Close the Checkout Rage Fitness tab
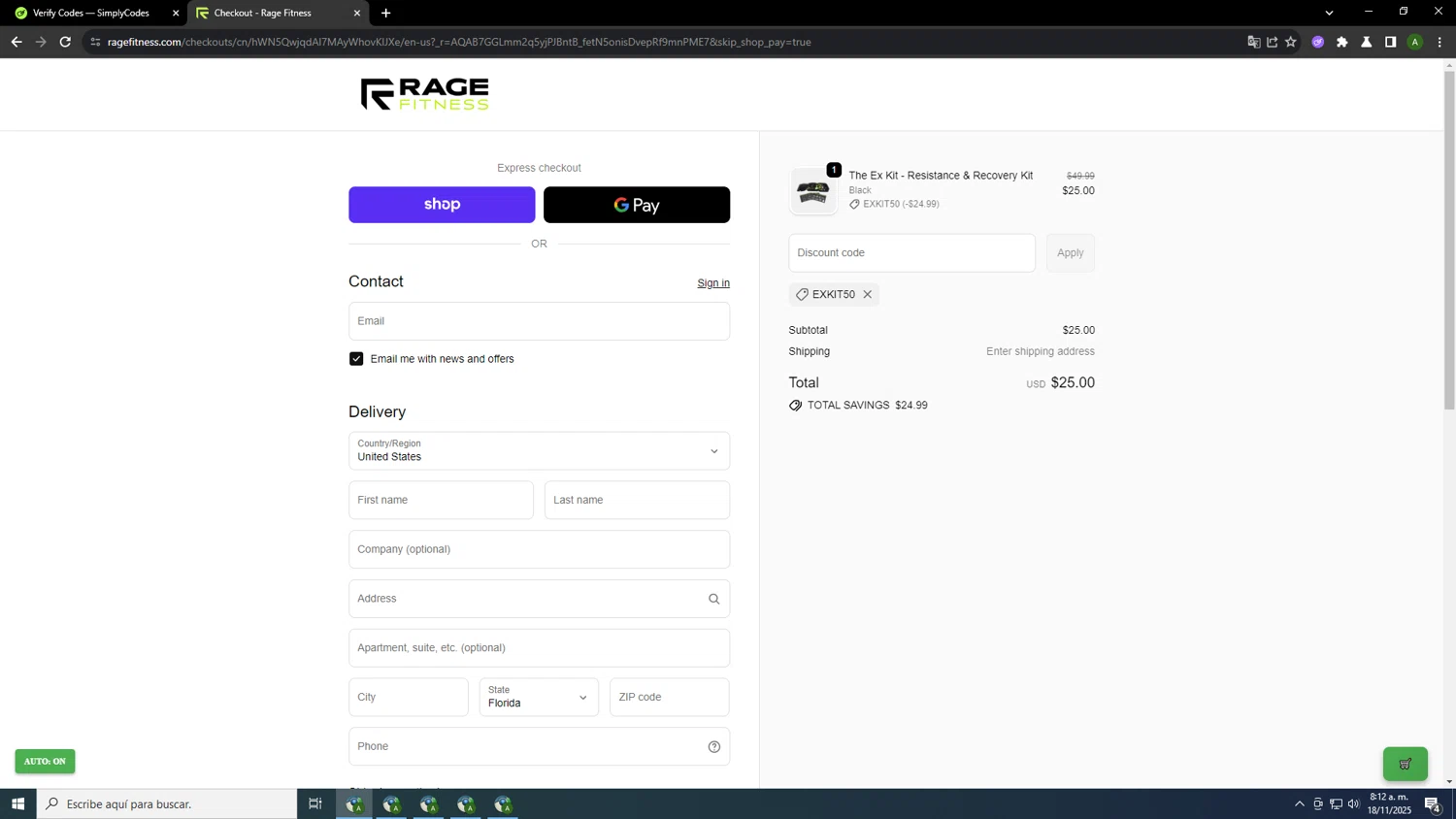Viewport: 1456px width, 819px height. point(357,13)
